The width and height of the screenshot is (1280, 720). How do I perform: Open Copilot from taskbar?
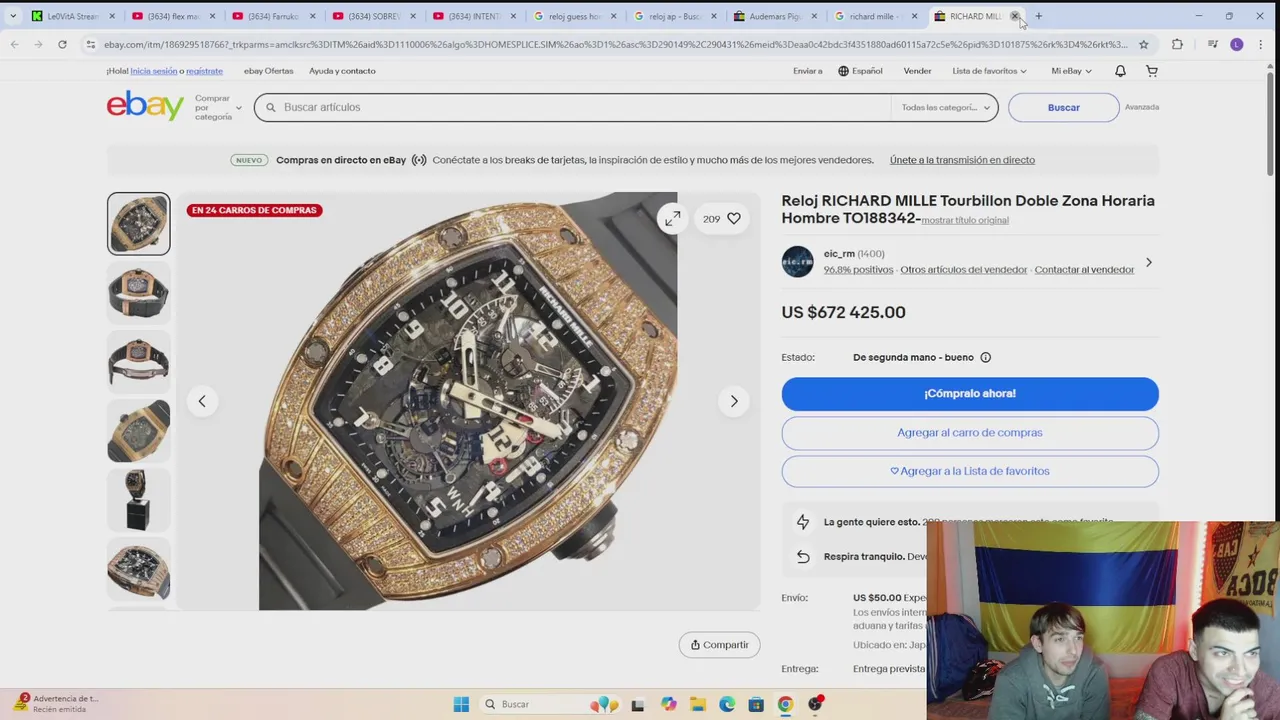coord(669,704)
